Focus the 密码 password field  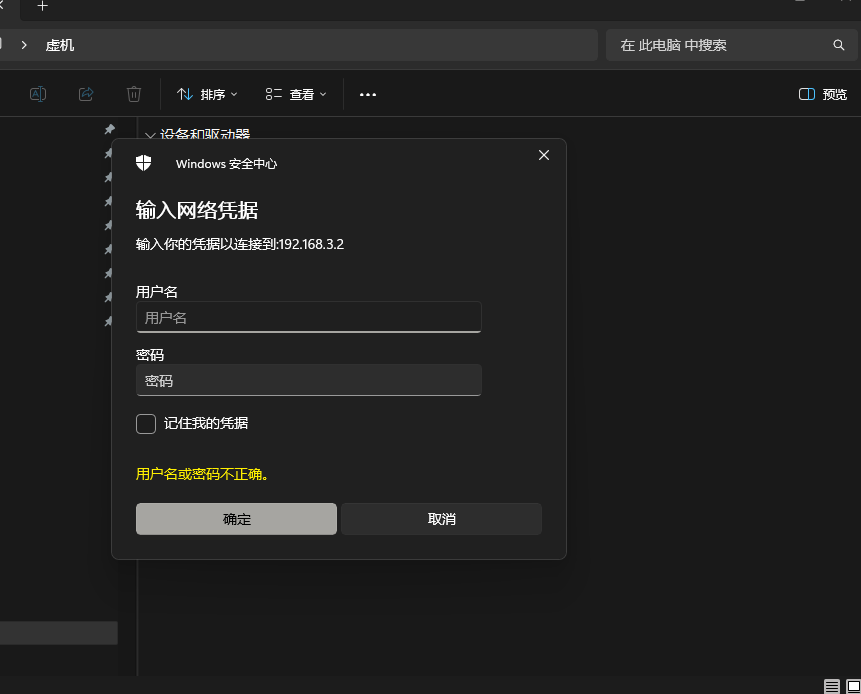308,380
